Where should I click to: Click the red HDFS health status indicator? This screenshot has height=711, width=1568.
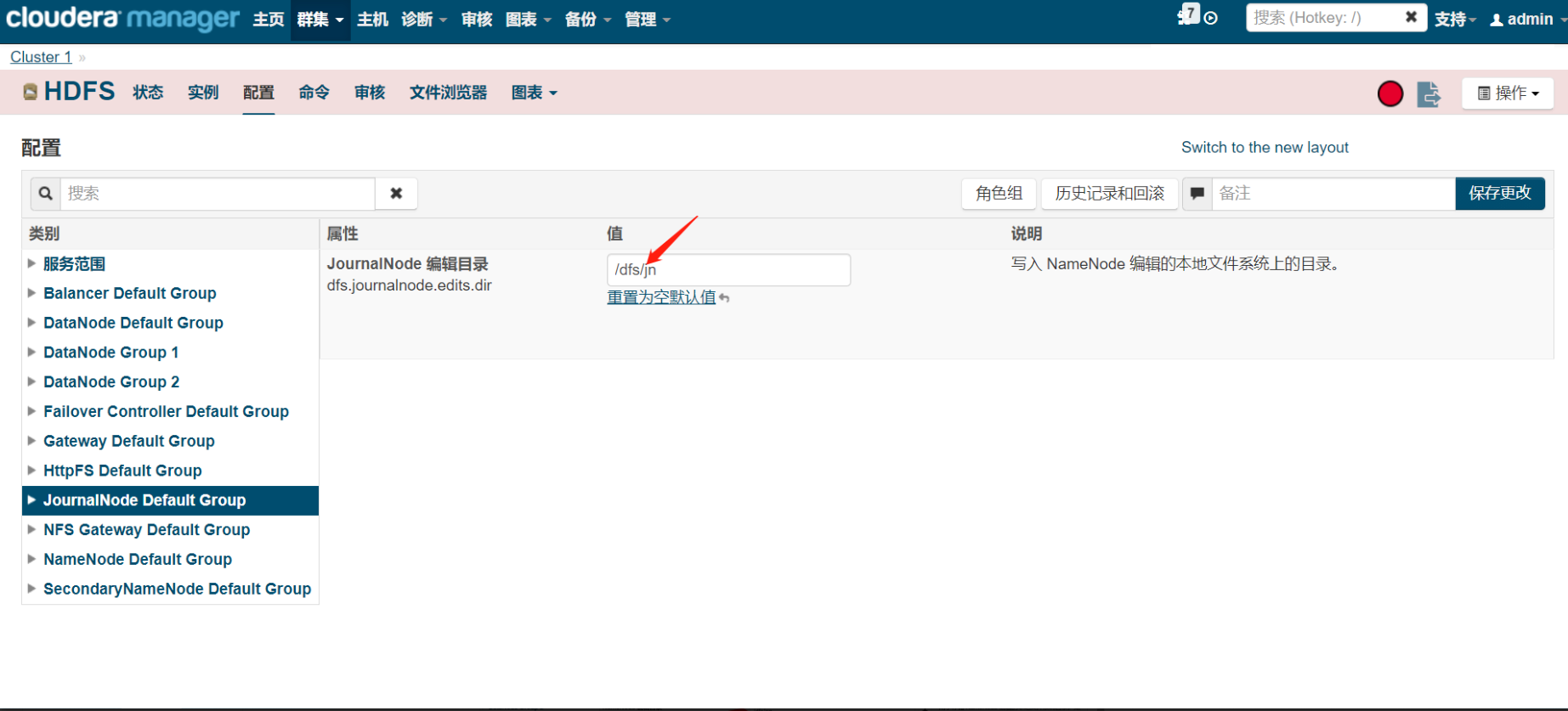(1390, 93)
